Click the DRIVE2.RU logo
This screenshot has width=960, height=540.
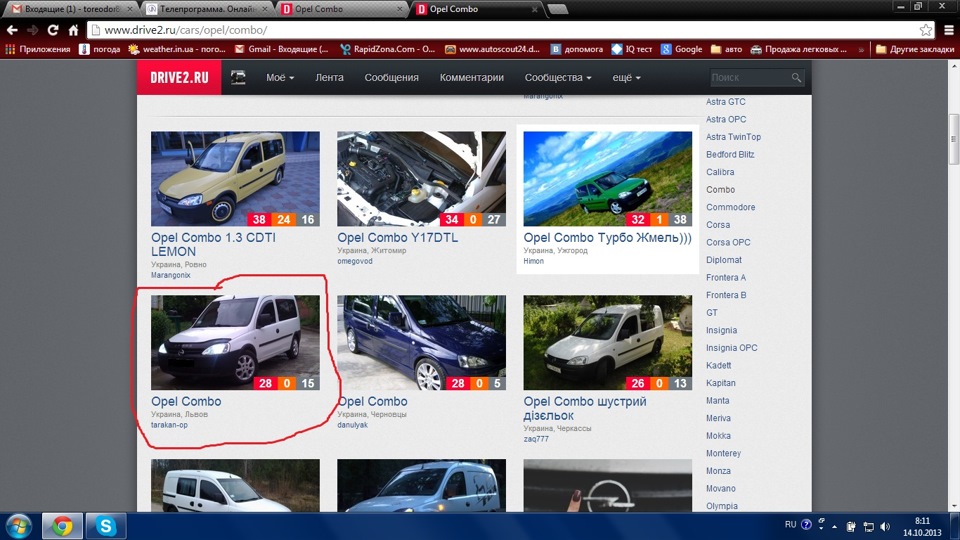[x=179, y=78]
